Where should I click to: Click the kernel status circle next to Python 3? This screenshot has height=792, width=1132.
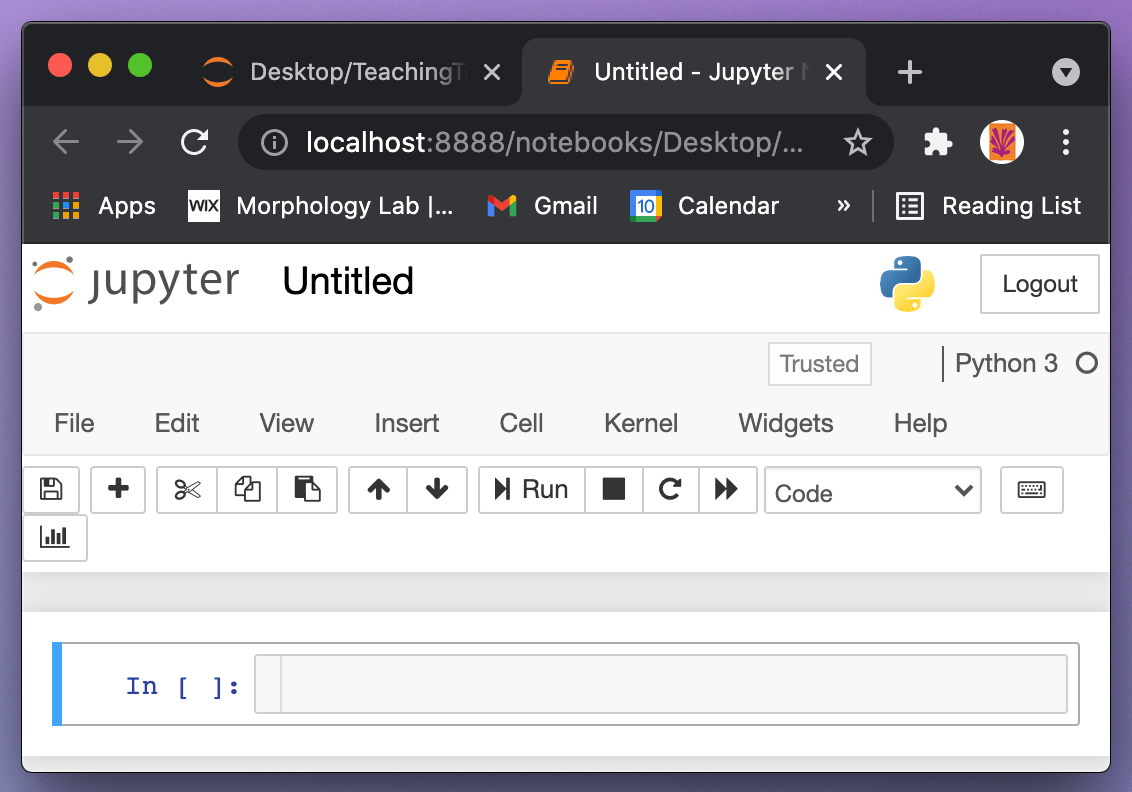(x=1087, y=364)
